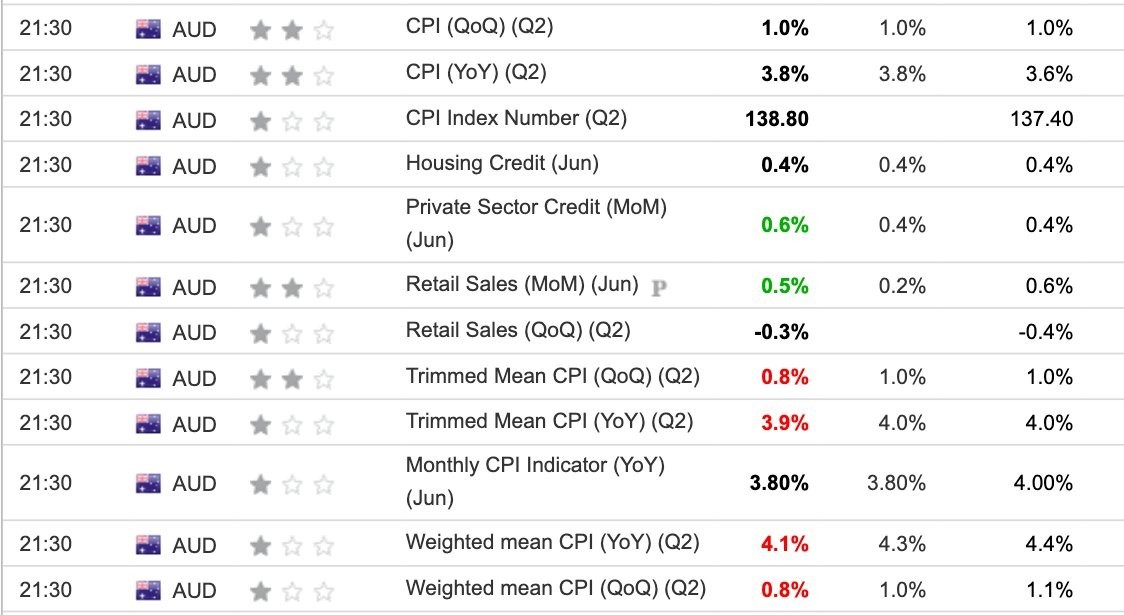
Task: Click the preliminary 'P' icon beside Retail Sales (MoM)
Action: 659,287
